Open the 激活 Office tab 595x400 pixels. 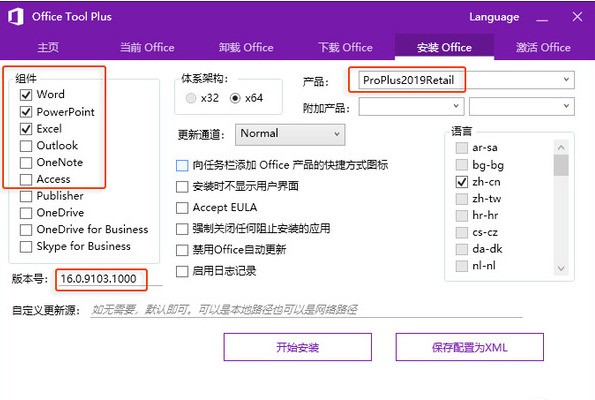tap(543, 47)
